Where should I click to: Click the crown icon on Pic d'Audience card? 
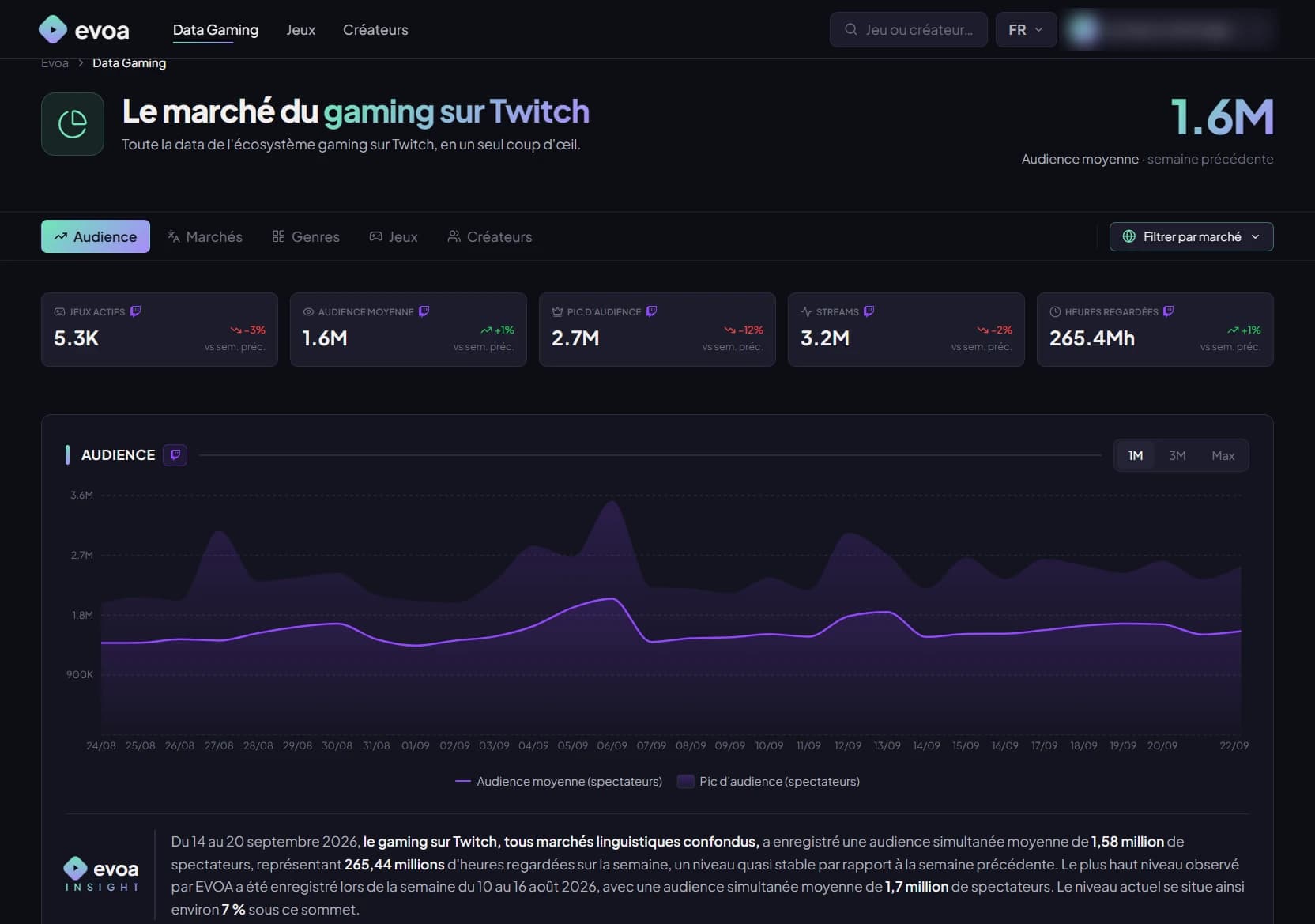(557, 312)
